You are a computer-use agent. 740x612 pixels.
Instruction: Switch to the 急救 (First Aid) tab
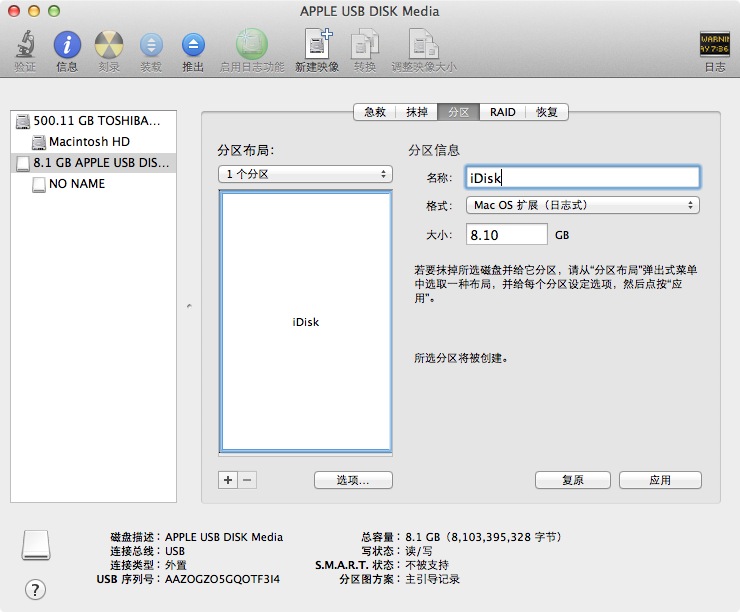pyautogui.click(x=375, y=112)
